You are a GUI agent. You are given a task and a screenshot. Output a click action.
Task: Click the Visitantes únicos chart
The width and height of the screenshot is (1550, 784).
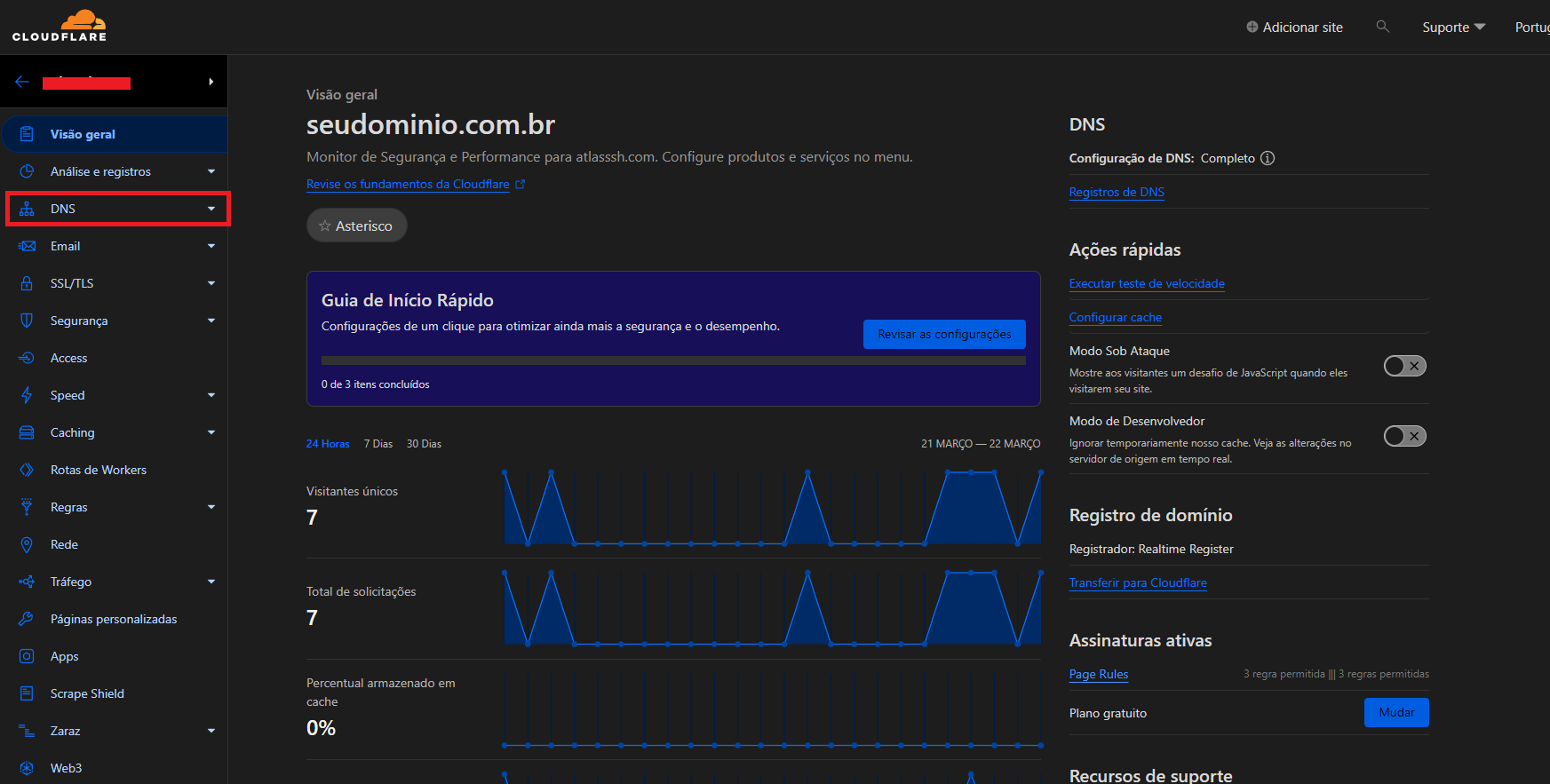click(773, 507)
